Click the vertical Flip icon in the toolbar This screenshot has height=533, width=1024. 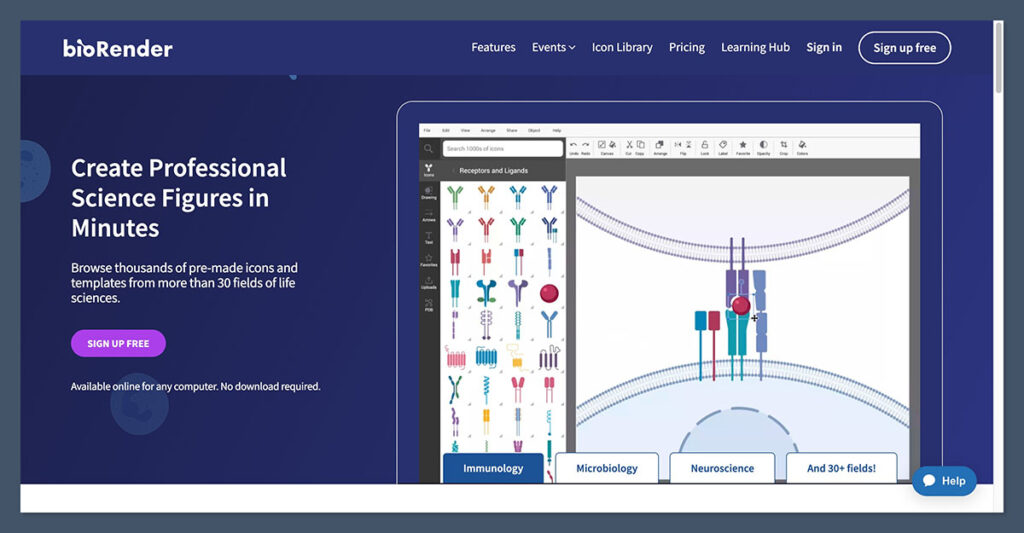pos(689,144)
